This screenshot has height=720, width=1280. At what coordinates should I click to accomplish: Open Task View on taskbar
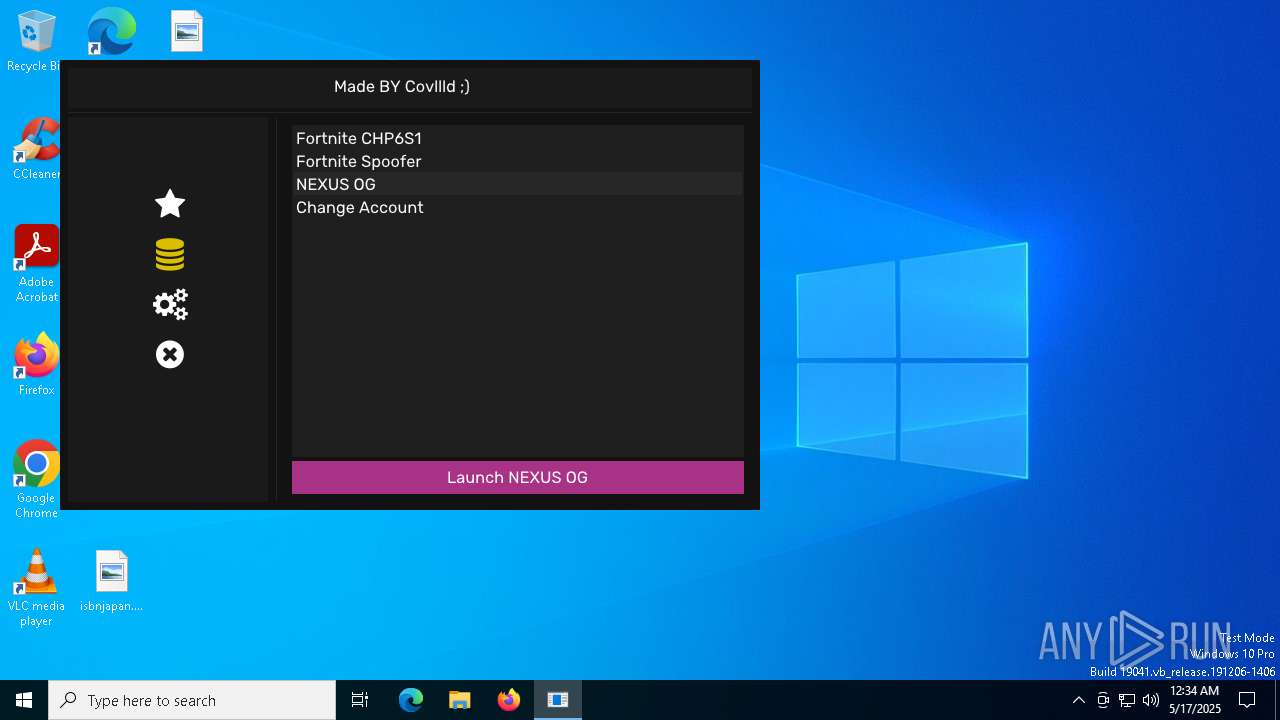(x=360, y=700)
